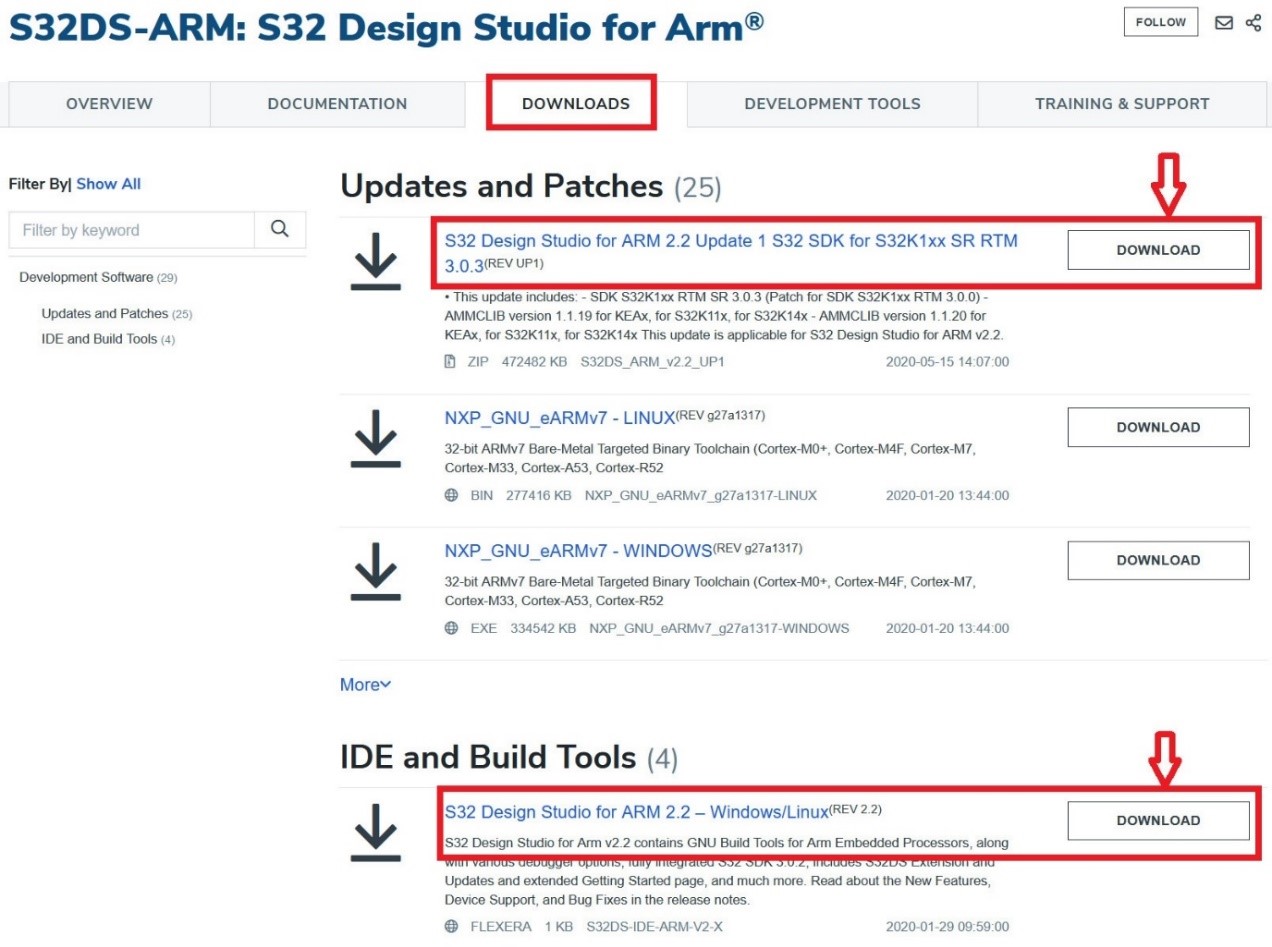Go to the Development Tools tab
Screen dimensions: 1272x947
[832, 104]
